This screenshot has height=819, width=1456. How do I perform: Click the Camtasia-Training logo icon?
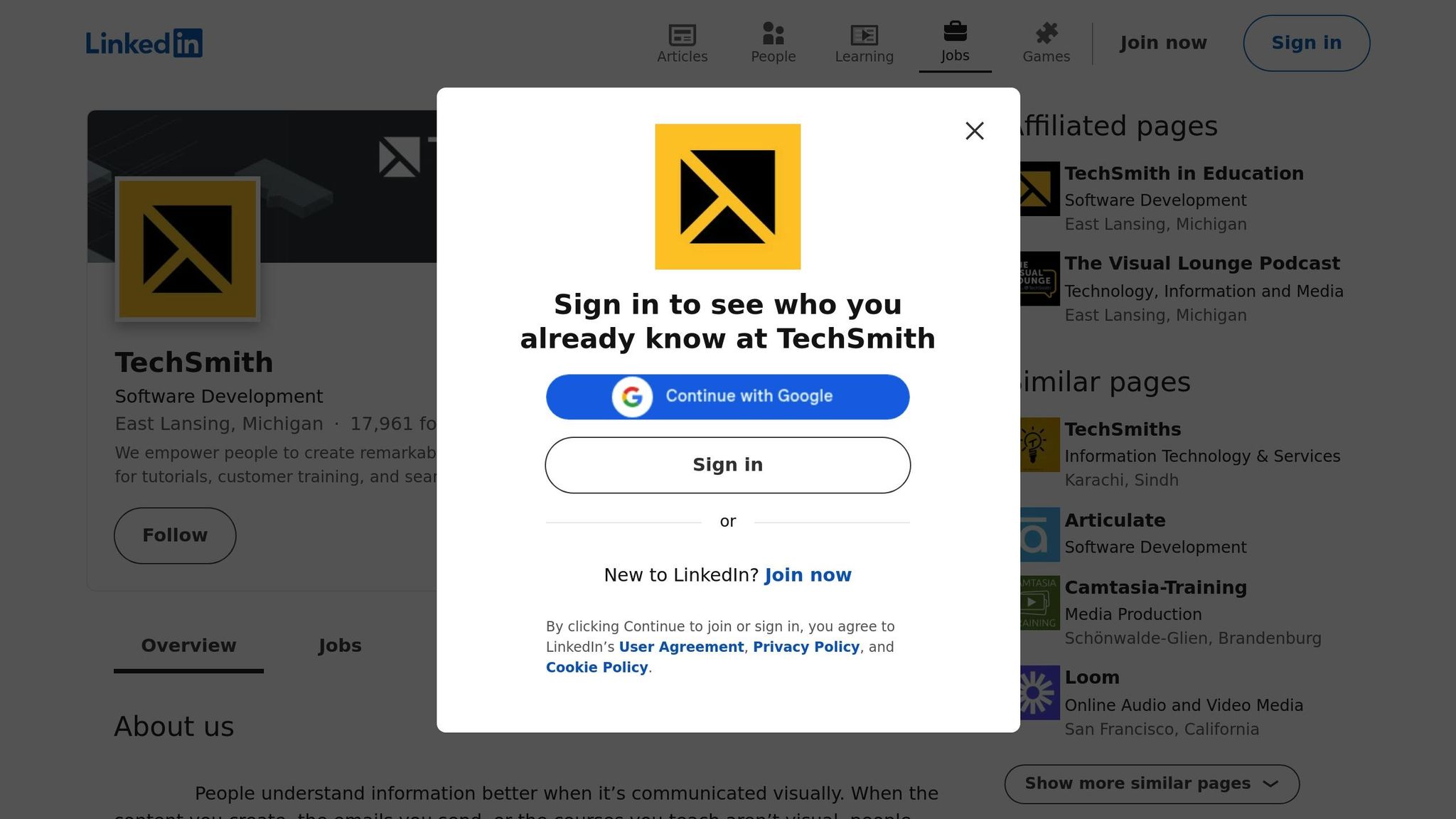point(1039,603)
